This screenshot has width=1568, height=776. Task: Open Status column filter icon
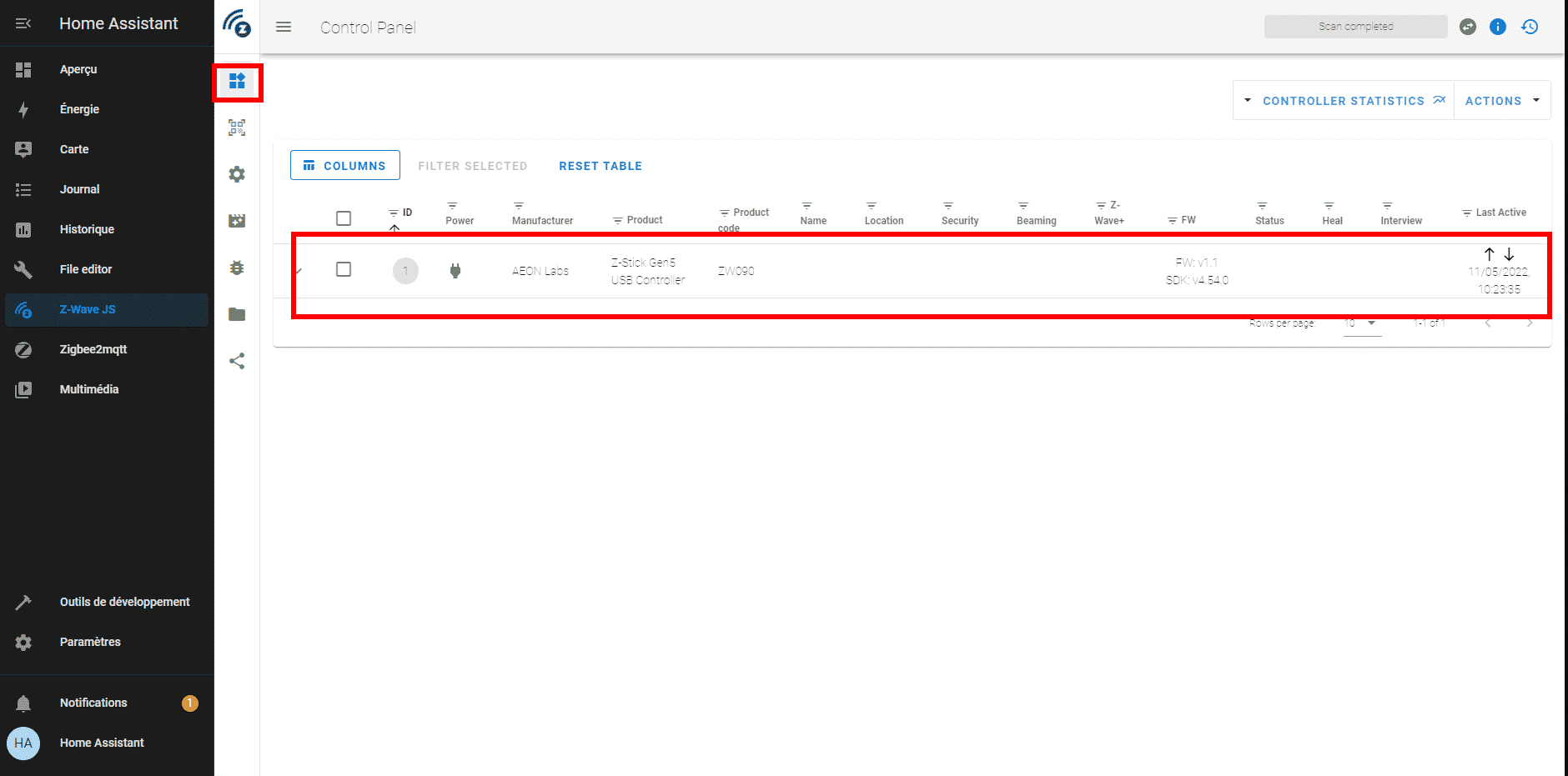(x=1262, y=205)
